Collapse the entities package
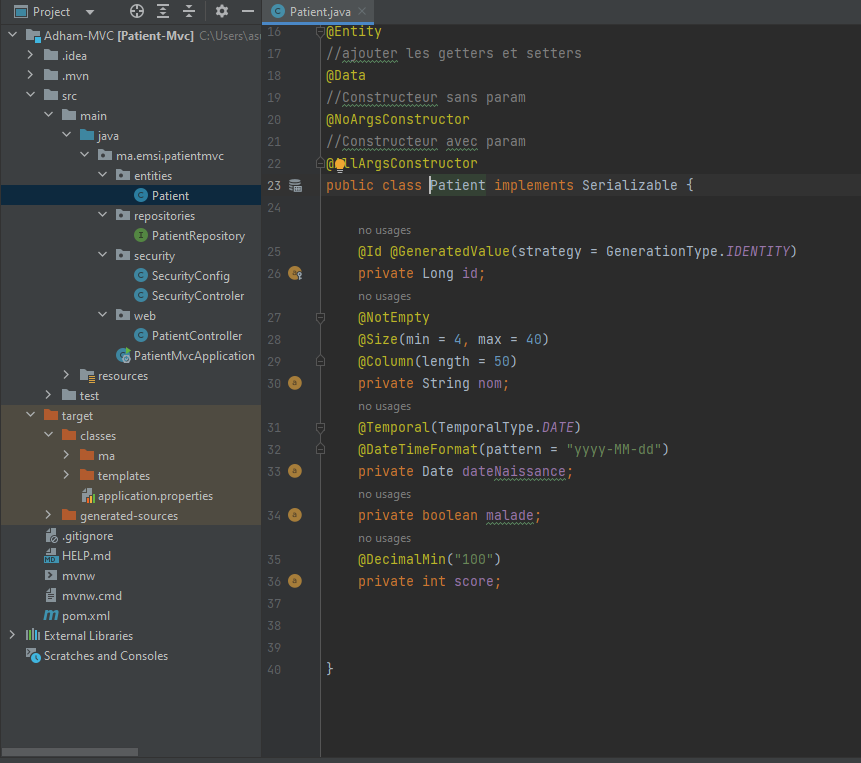This screenshot has height=763, width=861. [x=102, y=176]
